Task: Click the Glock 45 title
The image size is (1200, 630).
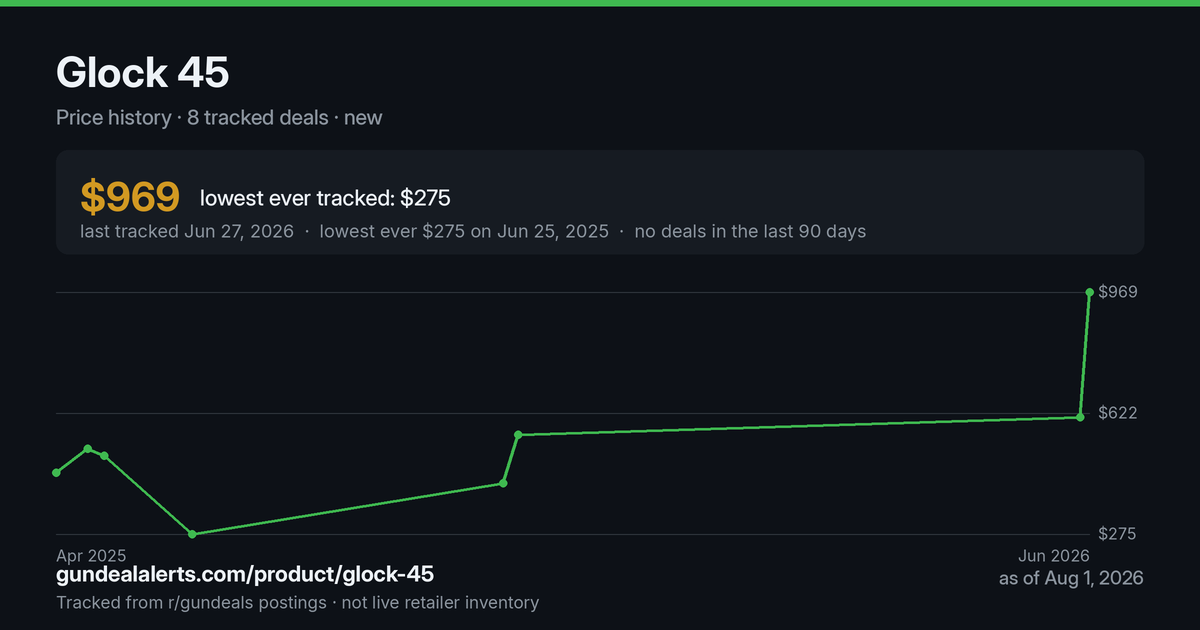Action: click(x=143, y=73)
